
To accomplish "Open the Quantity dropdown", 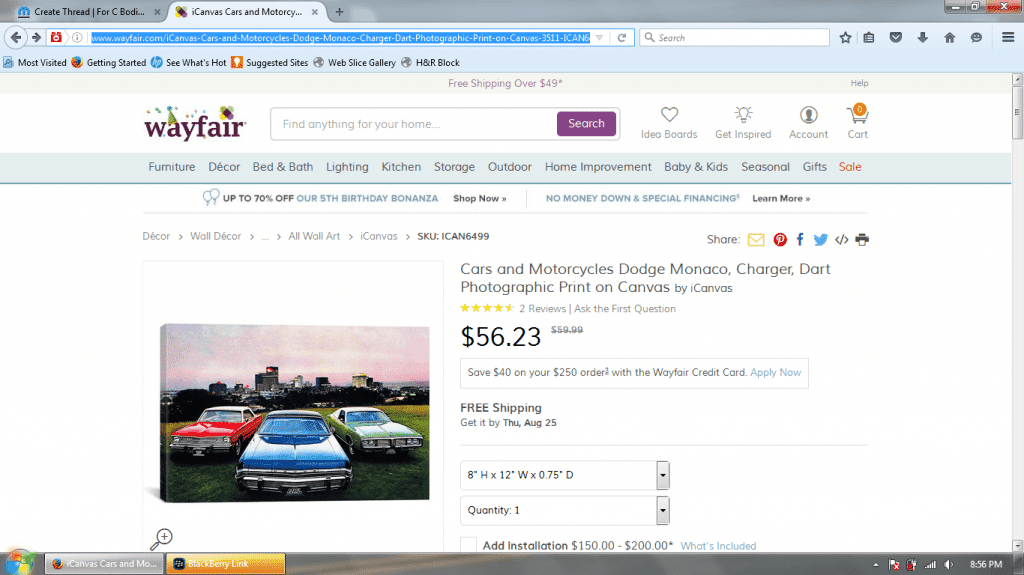I will click(x=662, y=510).
